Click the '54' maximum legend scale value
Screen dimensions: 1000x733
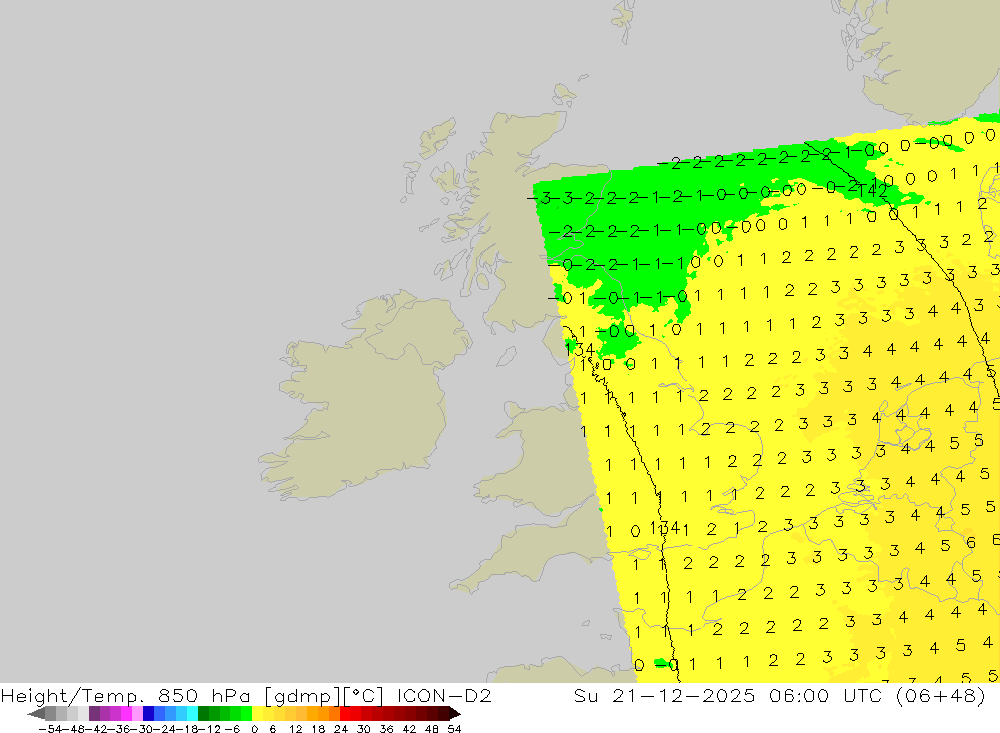tap(454, 729)
